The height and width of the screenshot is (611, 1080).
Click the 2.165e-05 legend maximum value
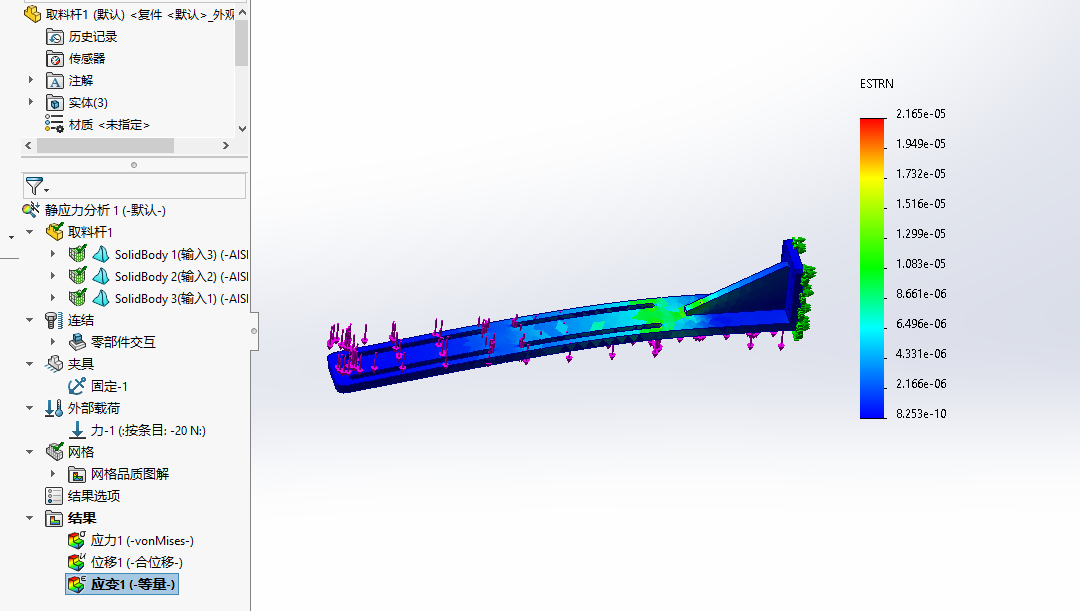tap(921, 114)
